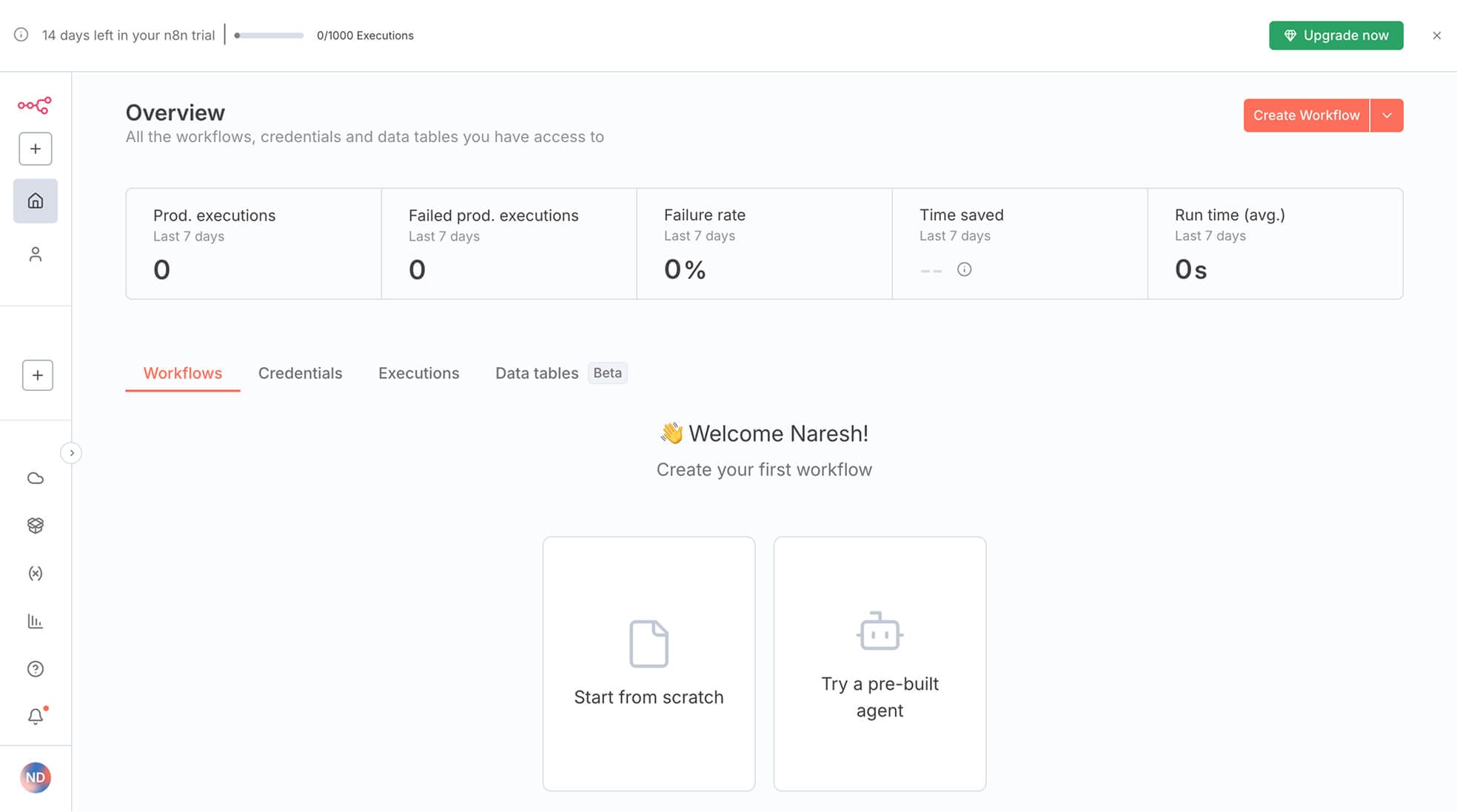Image resolution: width=1457 pixels, height=812 pixels.
Task: Expand the collapsed sidebar with chevron
Action: coord(71,453)
